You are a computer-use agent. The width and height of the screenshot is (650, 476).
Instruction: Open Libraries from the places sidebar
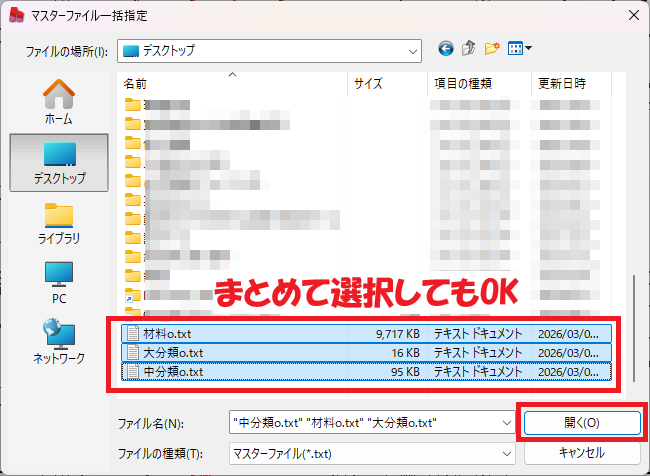(59, 223)
